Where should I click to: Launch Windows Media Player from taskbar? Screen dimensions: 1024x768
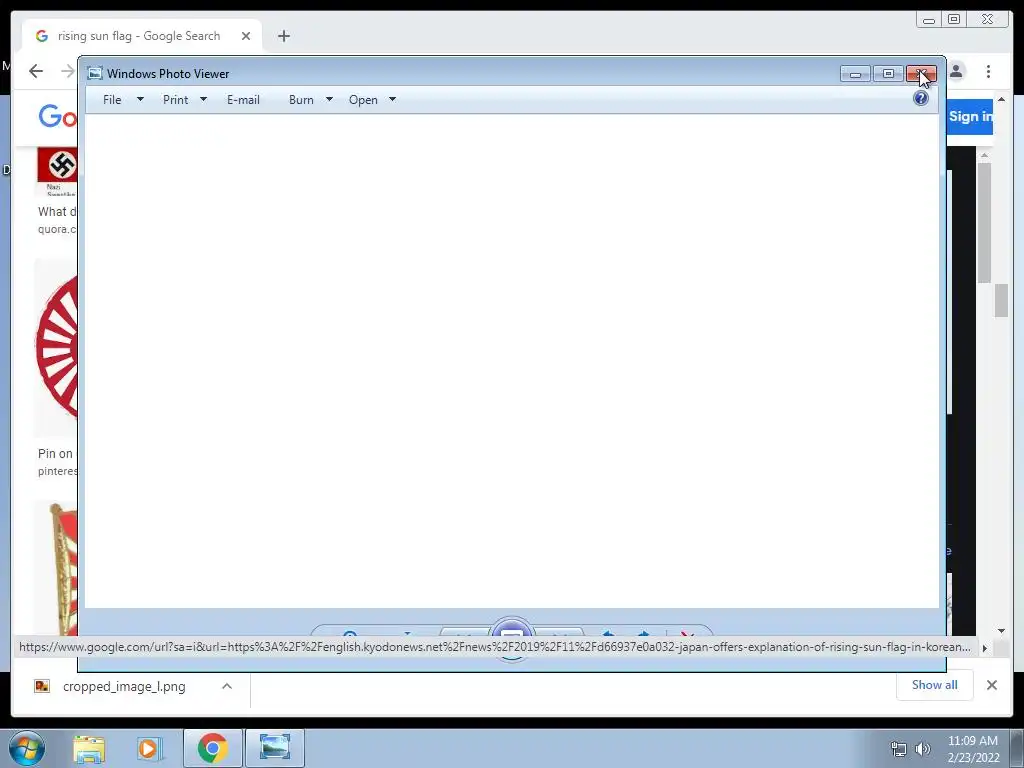[149, 749]
